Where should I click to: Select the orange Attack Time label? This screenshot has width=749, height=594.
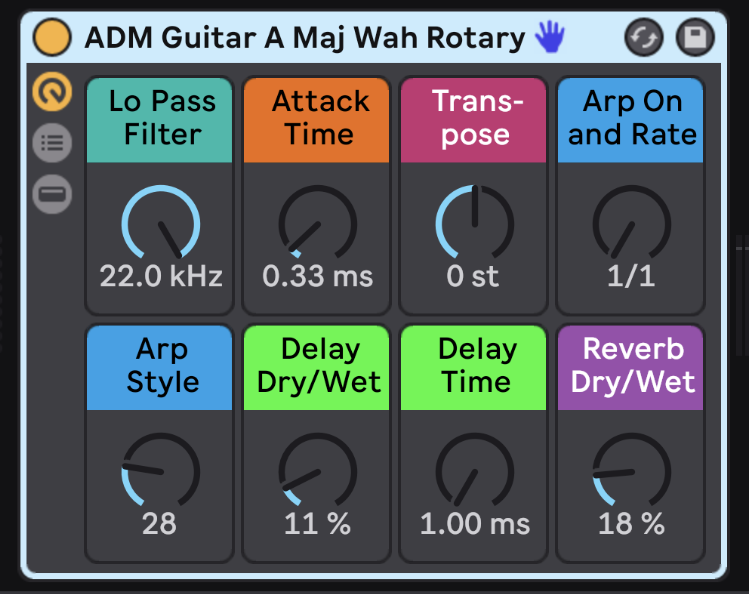coord(316,120)
